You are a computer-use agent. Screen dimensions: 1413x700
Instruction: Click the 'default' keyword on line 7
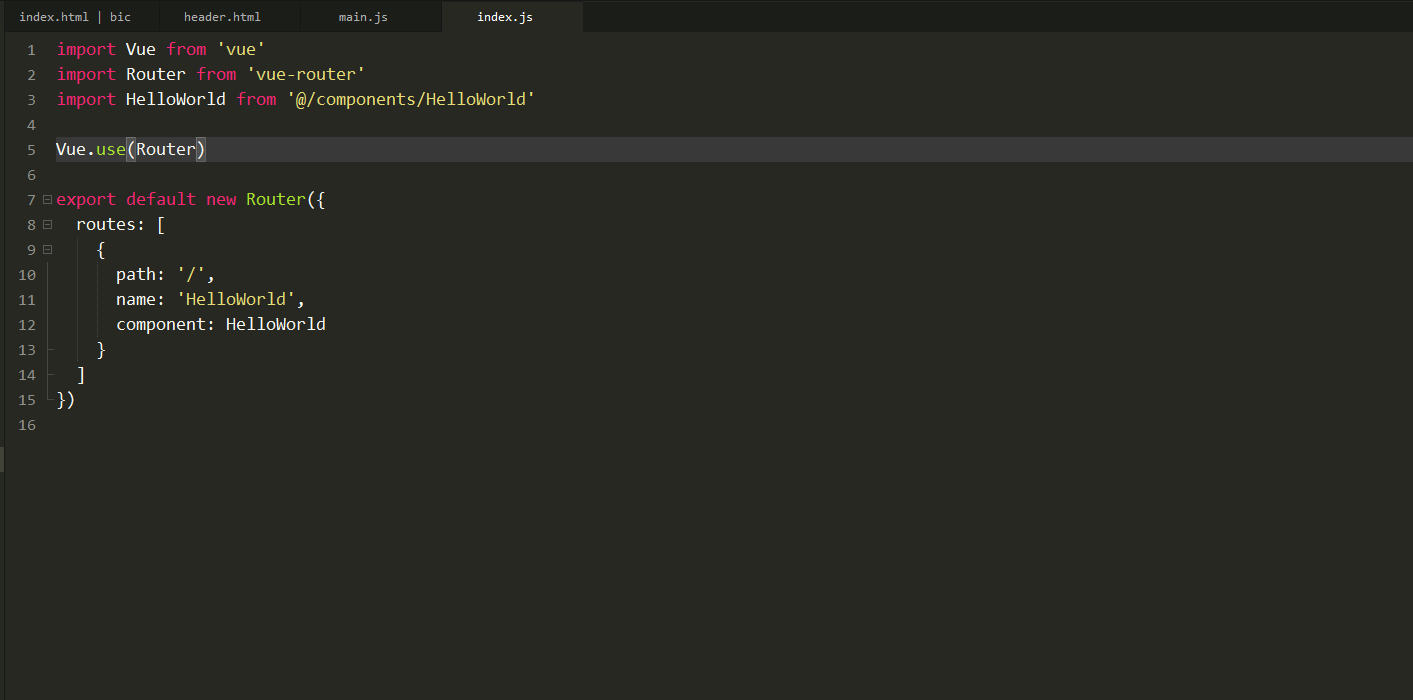161,199
